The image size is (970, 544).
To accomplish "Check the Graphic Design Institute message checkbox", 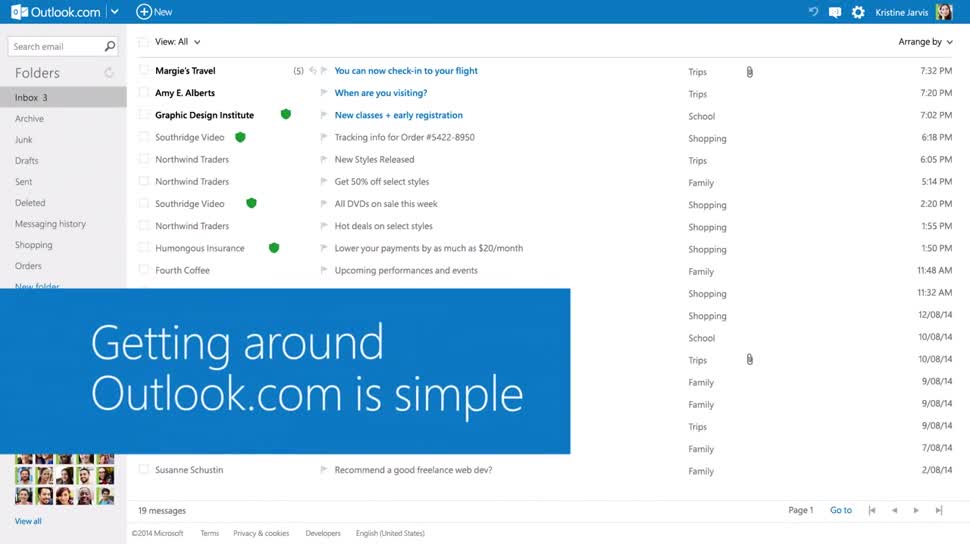I will [x=144, y=114].
